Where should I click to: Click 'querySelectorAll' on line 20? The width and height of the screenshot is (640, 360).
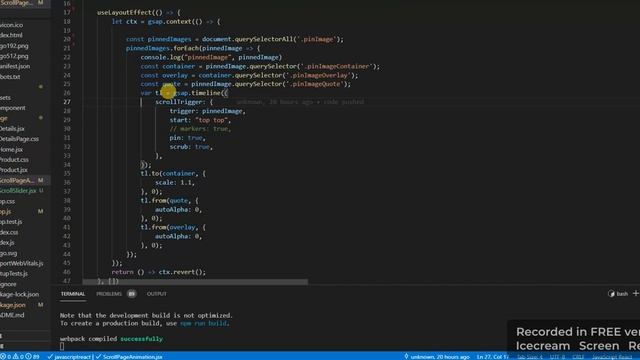[264, 39]
